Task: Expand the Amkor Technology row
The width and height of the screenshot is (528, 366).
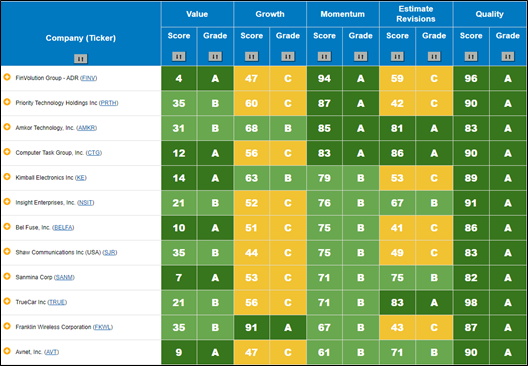Action: [x=7, y=127]
